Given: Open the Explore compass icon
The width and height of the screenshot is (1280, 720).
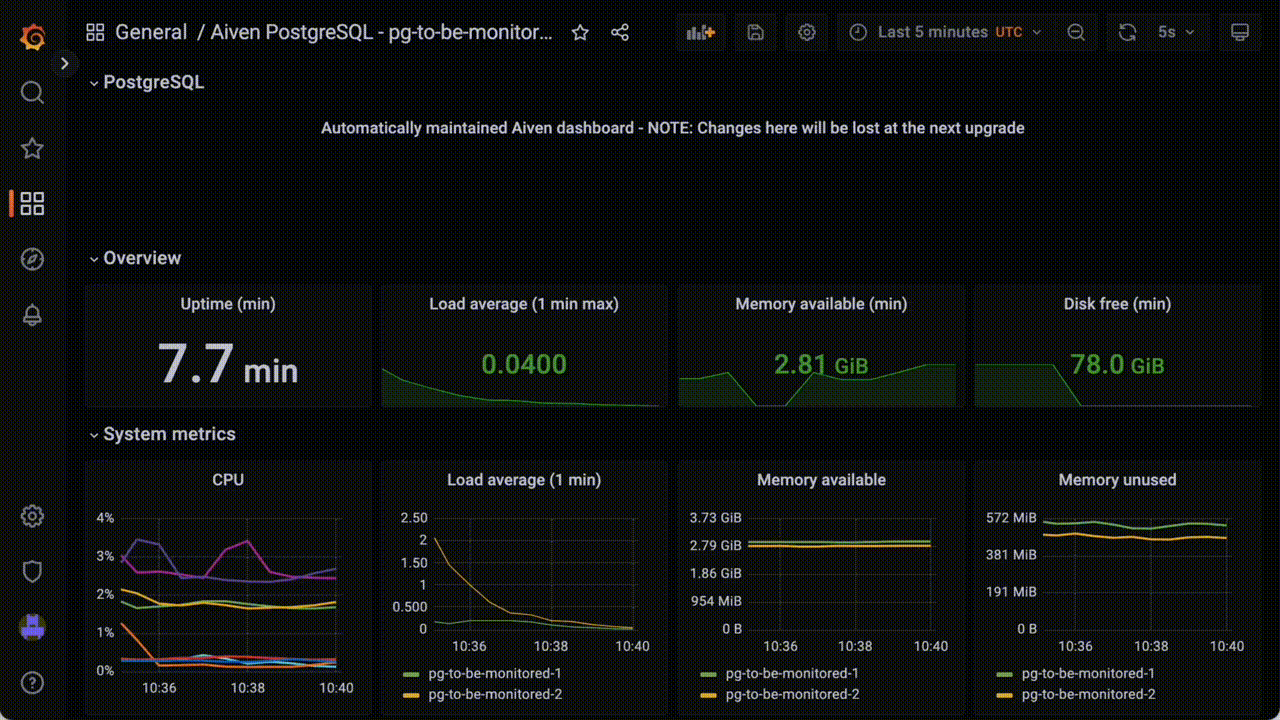Looking at the screenshot, I should (x=32, y=259).
